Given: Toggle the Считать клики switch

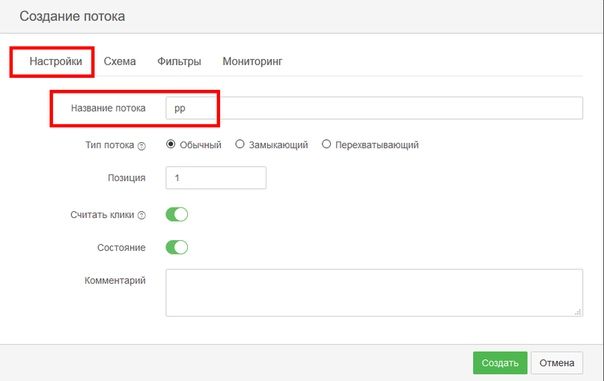Looking at the screenshot, I should coord(177,215).
